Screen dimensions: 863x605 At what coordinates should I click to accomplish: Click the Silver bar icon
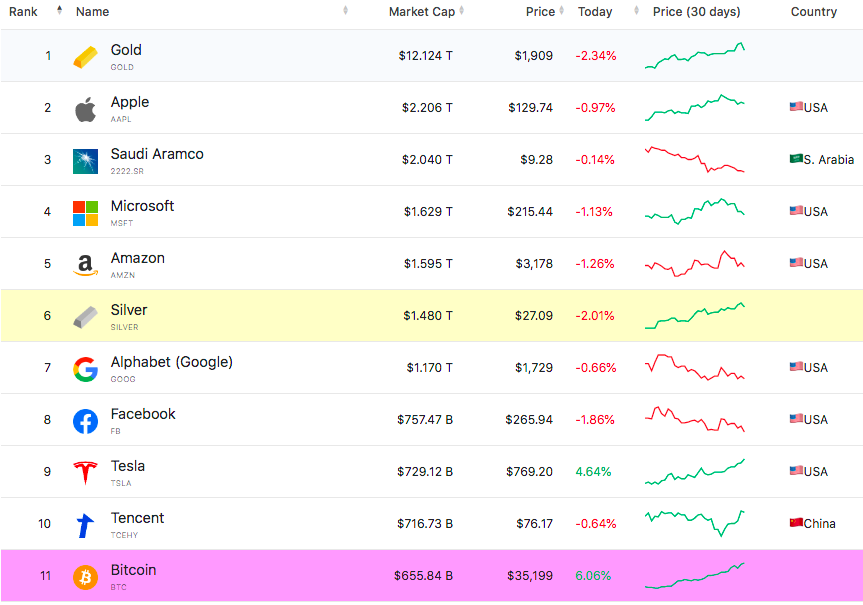(x=85, y=317)
